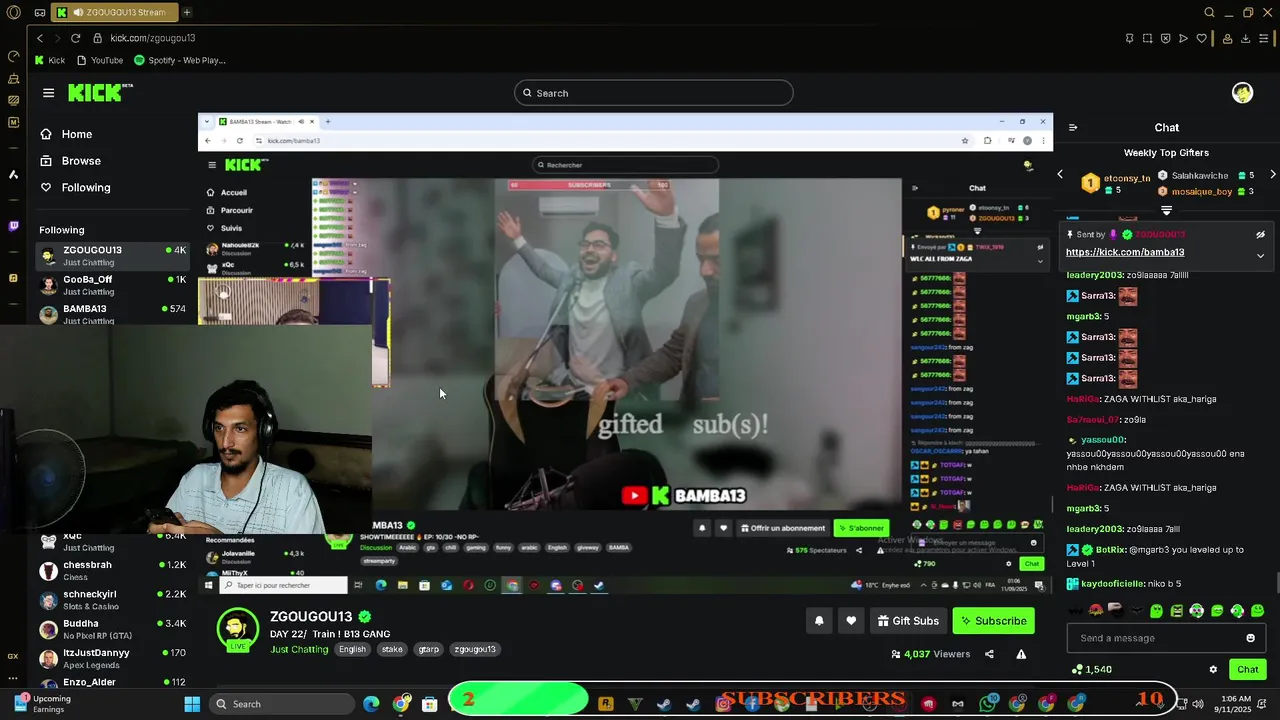
Task: Hide the pinned message with eye icon
Action: click(1260, 235)
